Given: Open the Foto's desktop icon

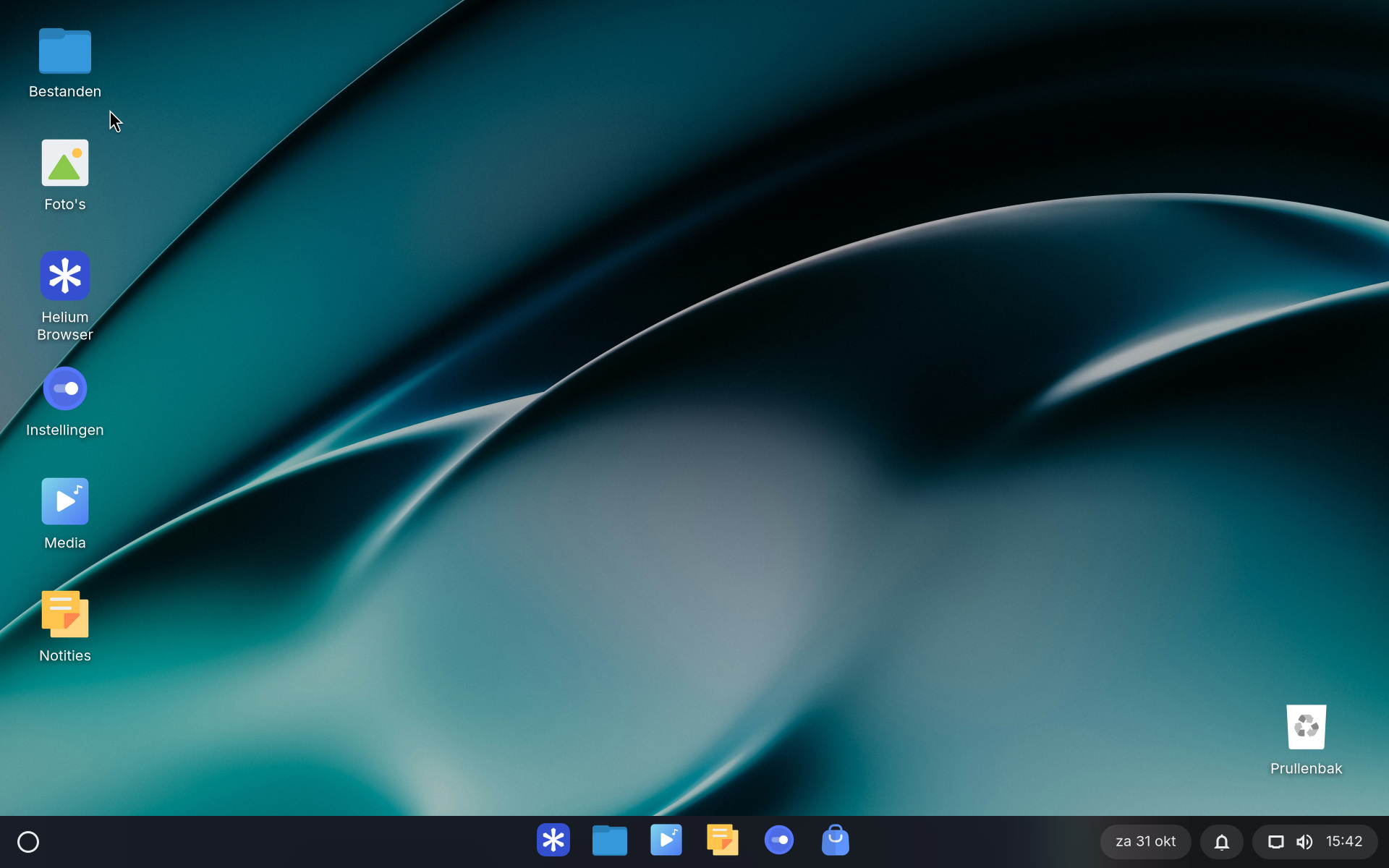Looking at the screenshot, I should coord(65,163).
